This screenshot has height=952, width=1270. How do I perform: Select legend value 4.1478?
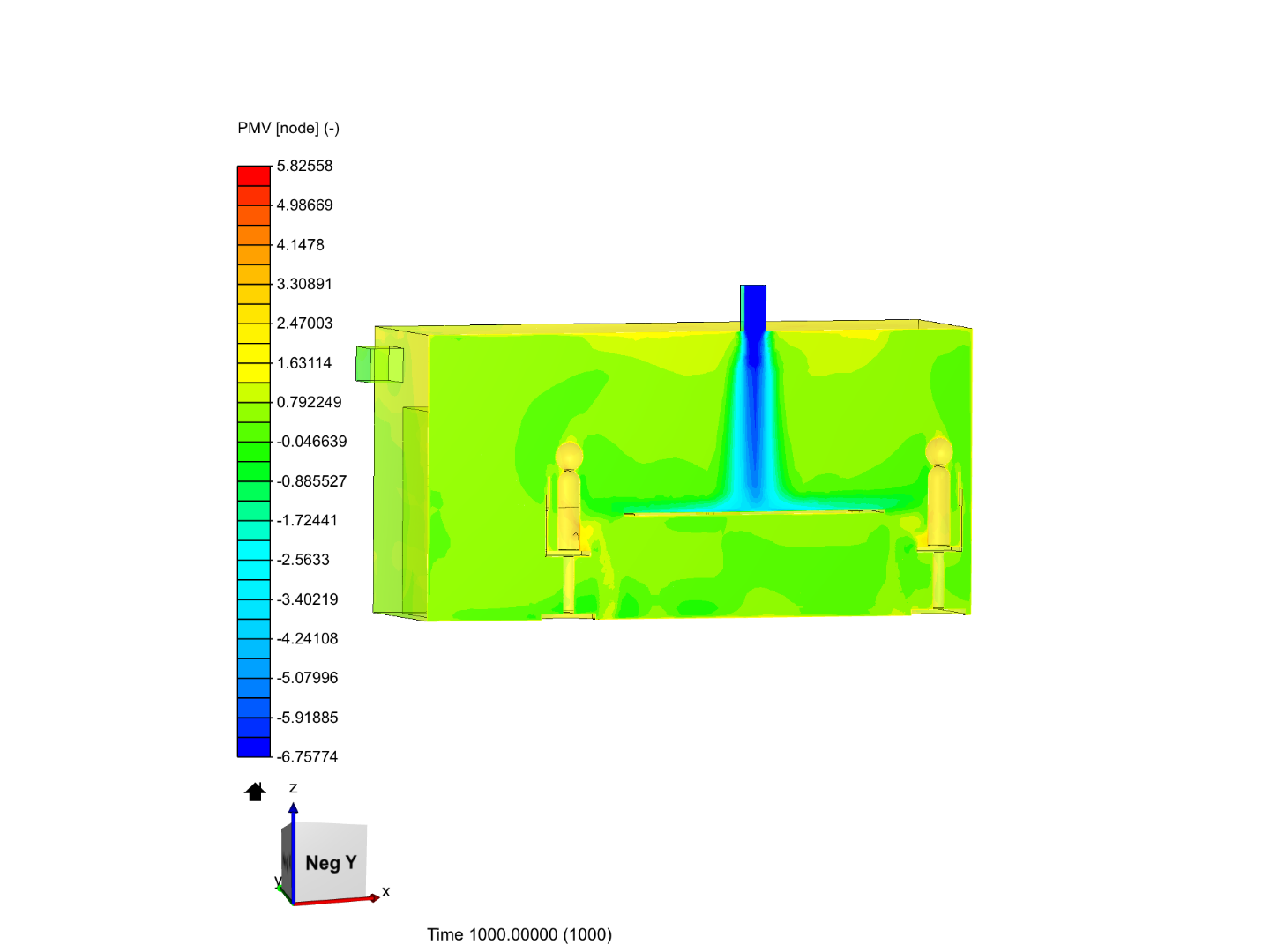pyautogui.click(x=300, y=245)
